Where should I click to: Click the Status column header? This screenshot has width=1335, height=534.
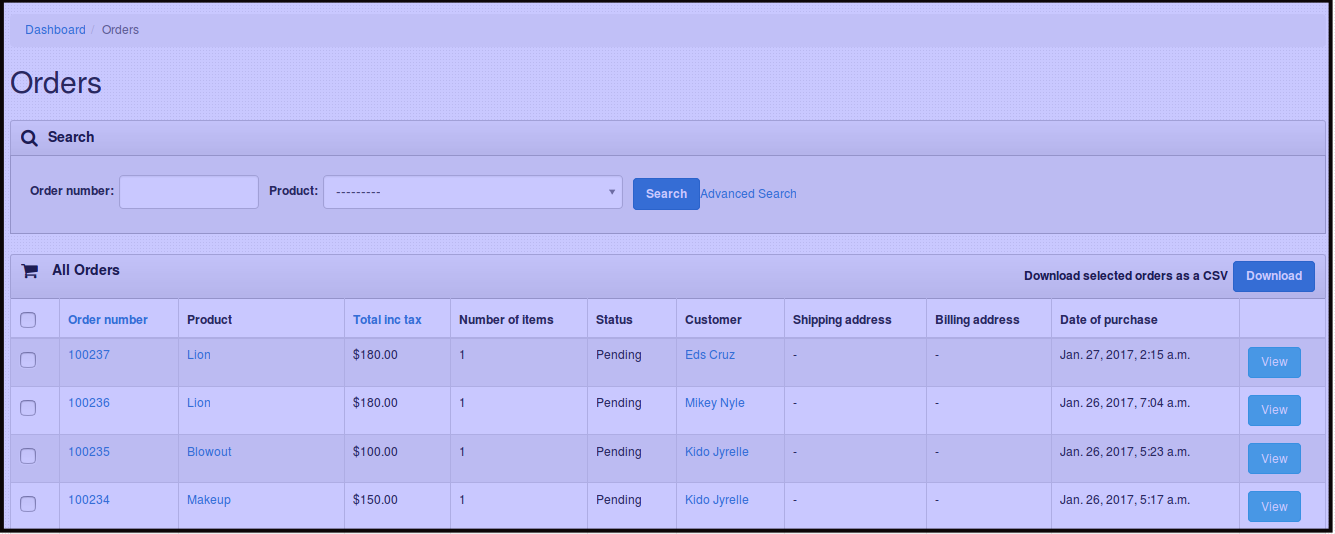tap(614, 320)
